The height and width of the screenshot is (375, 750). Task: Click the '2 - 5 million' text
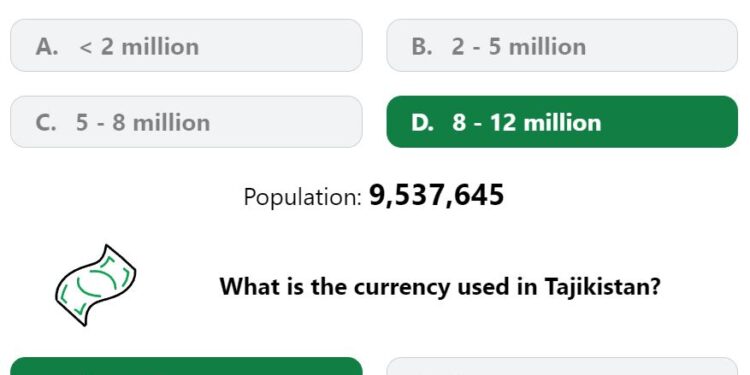tap(518, 46)
